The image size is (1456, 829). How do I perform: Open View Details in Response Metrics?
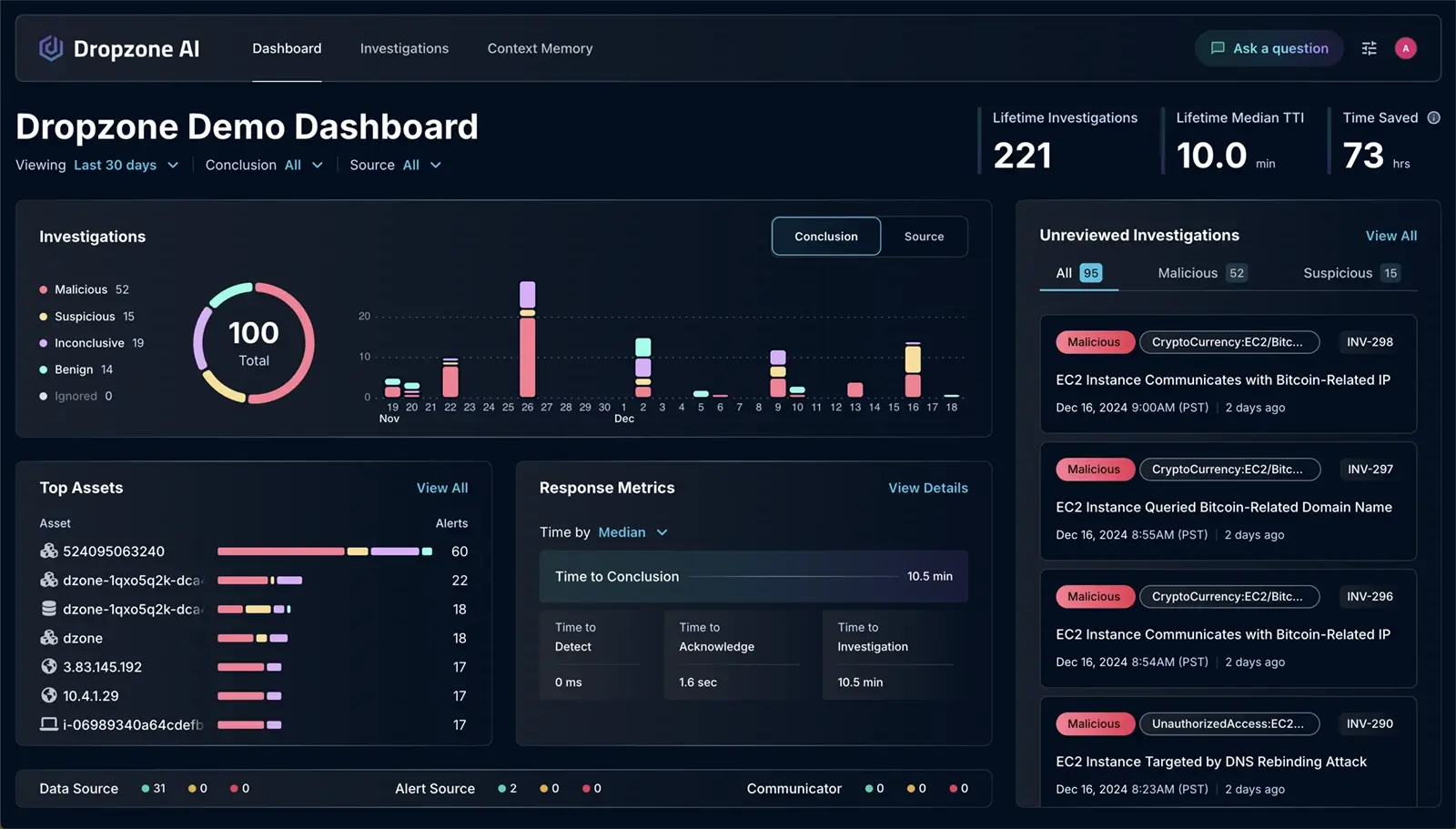tap(927, 488)
